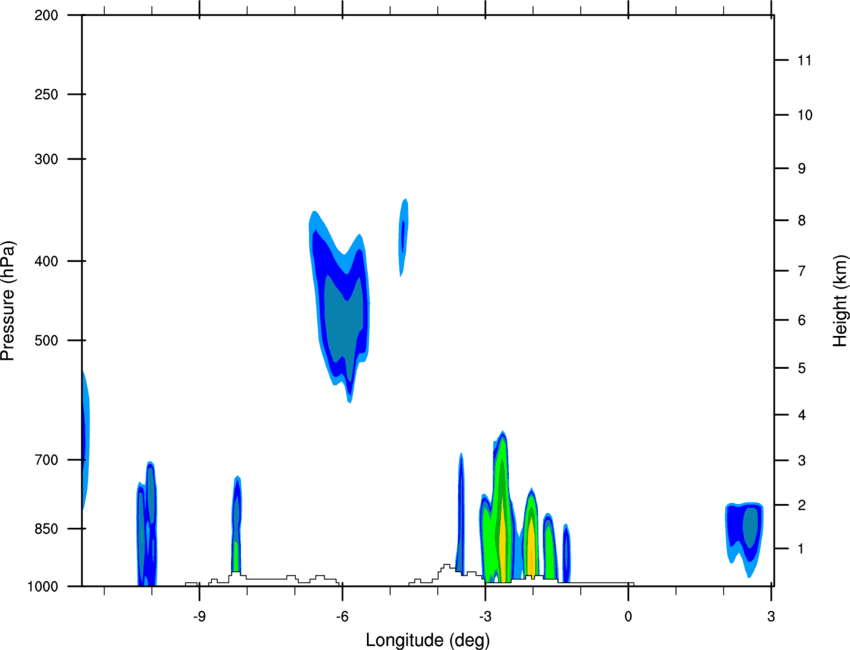Screen dimensions: 850x650
Task: Click the "Longitude (deg)" axis title
Action: pyautogui.click(x=428, y=640)
